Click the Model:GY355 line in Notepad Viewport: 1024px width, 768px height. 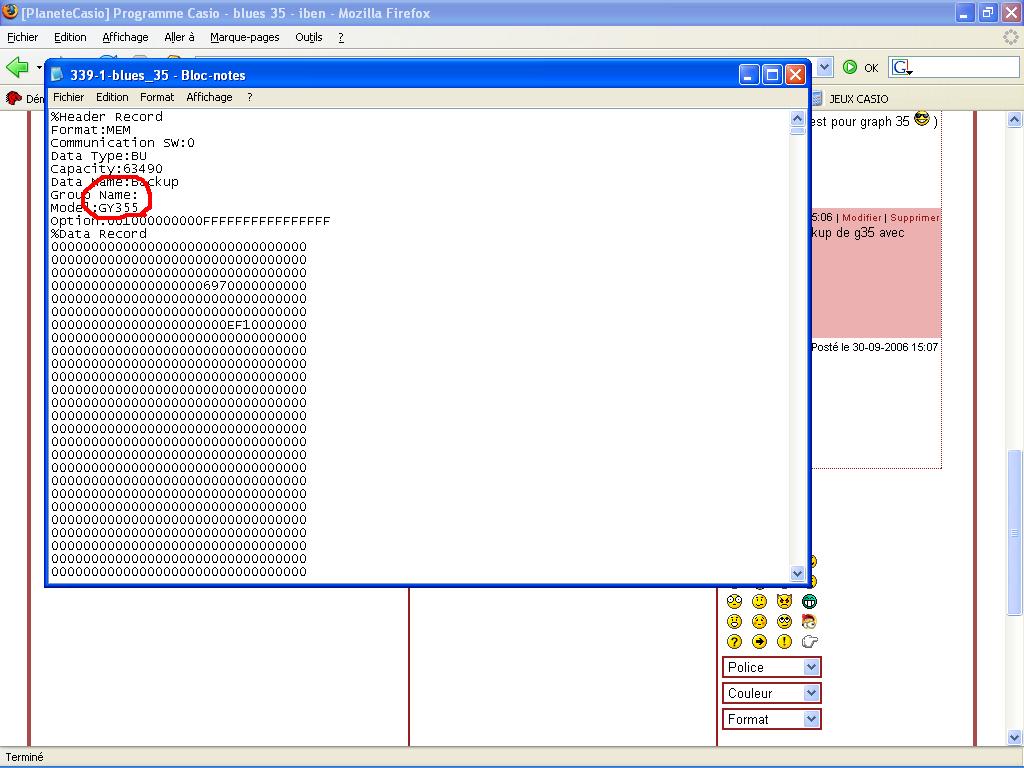(95, 208)
